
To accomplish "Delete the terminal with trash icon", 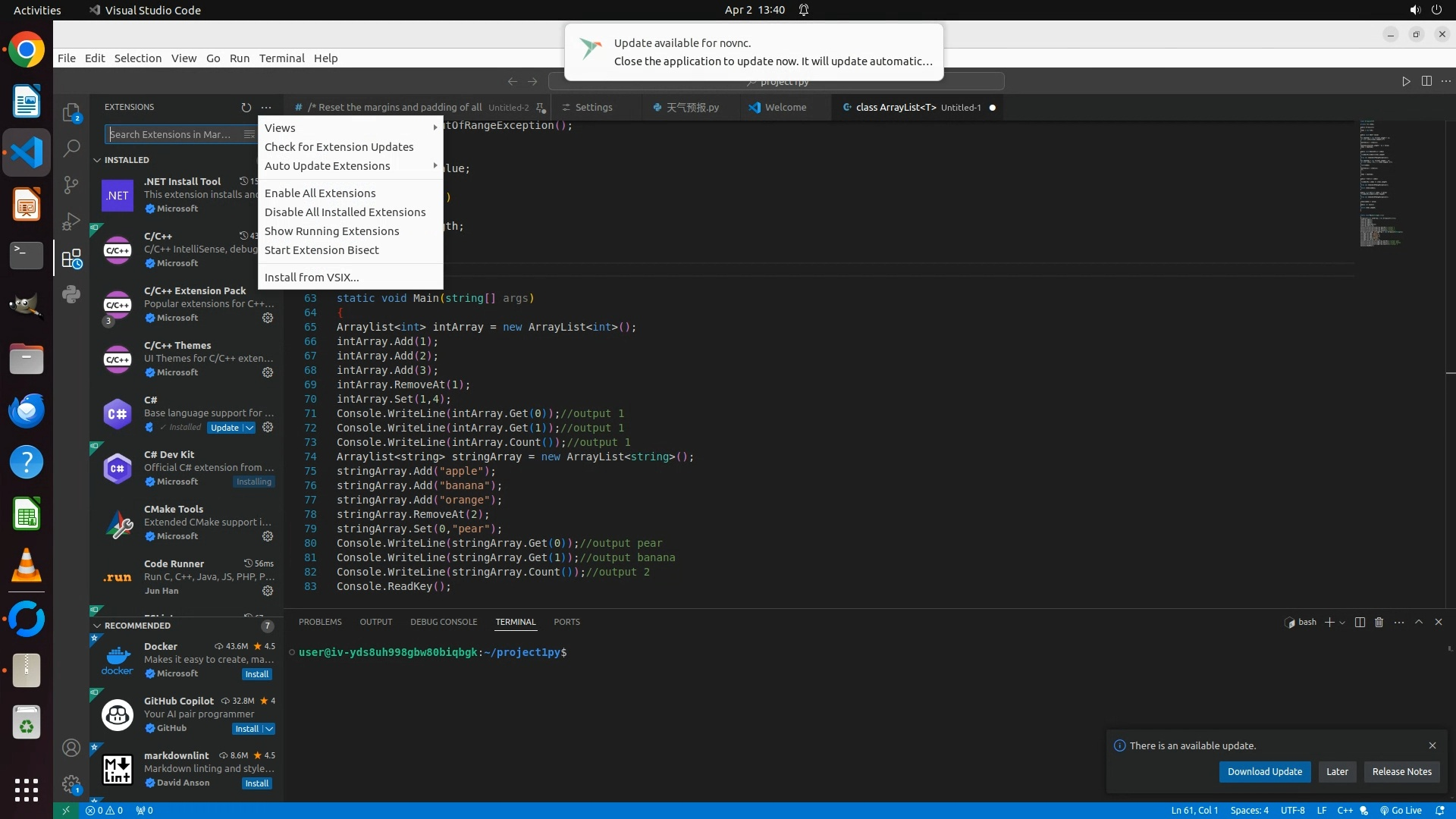I will (1379, 622).
